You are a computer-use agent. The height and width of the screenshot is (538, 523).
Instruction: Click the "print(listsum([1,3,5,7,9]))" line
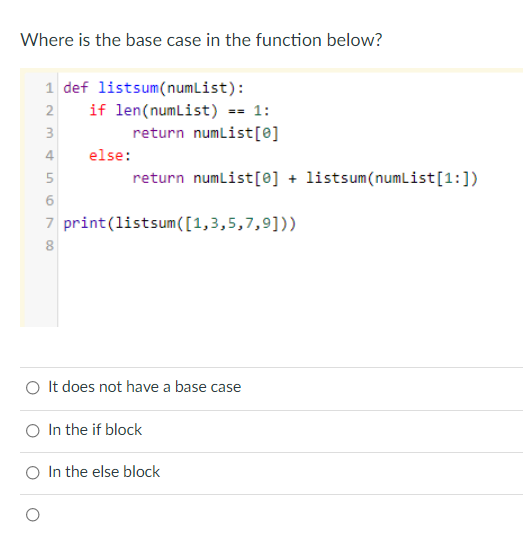click(179, 223)
